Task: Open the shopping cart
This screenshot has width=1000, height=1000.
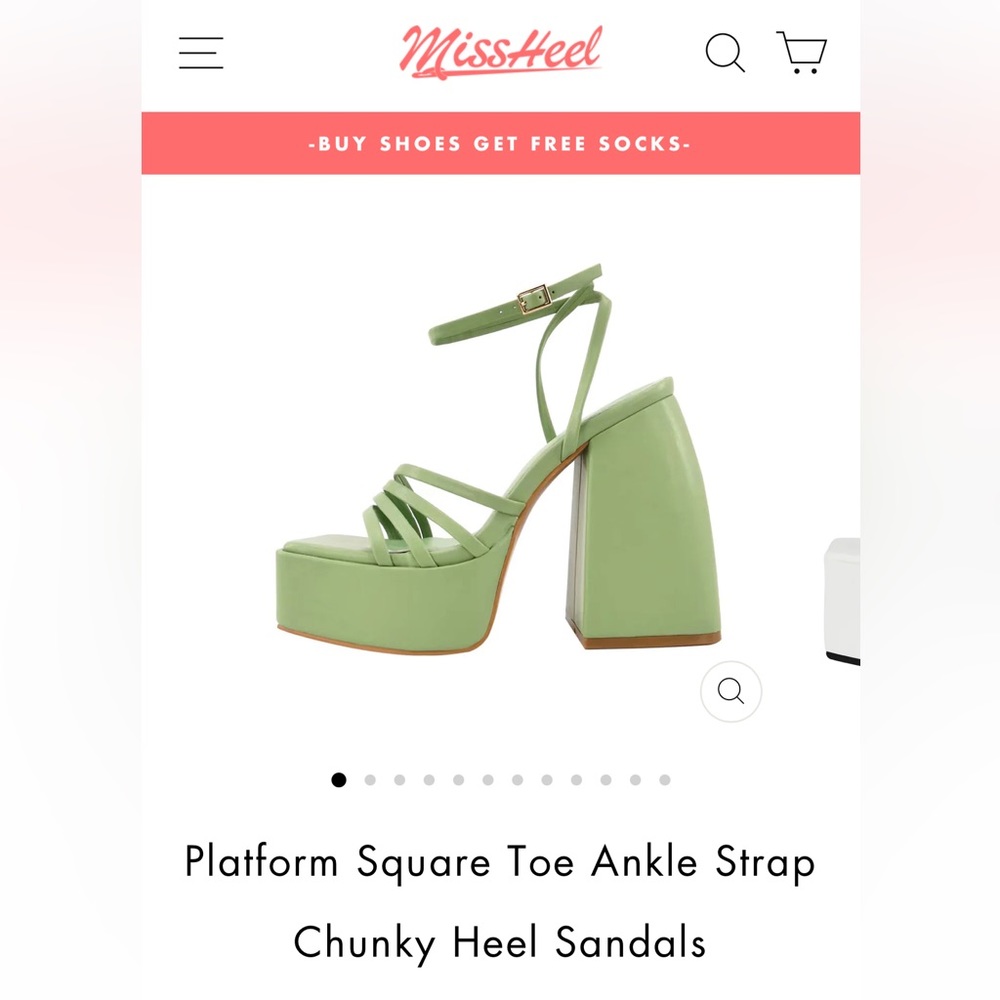Action: [802, 52]
